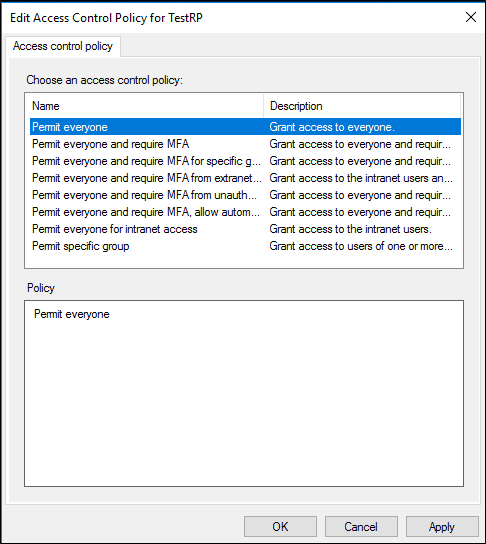Pick require MFA, allow automatic policy
486x544 pixels.
pos(245,212)
